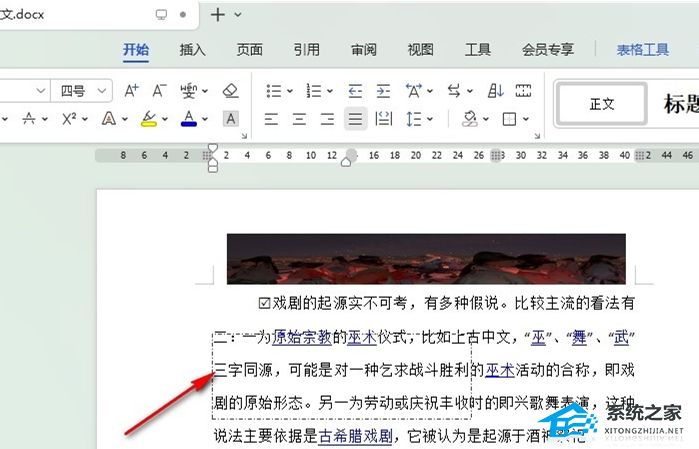
Task: Click the line spacing icon
Action: pos(414,119)
